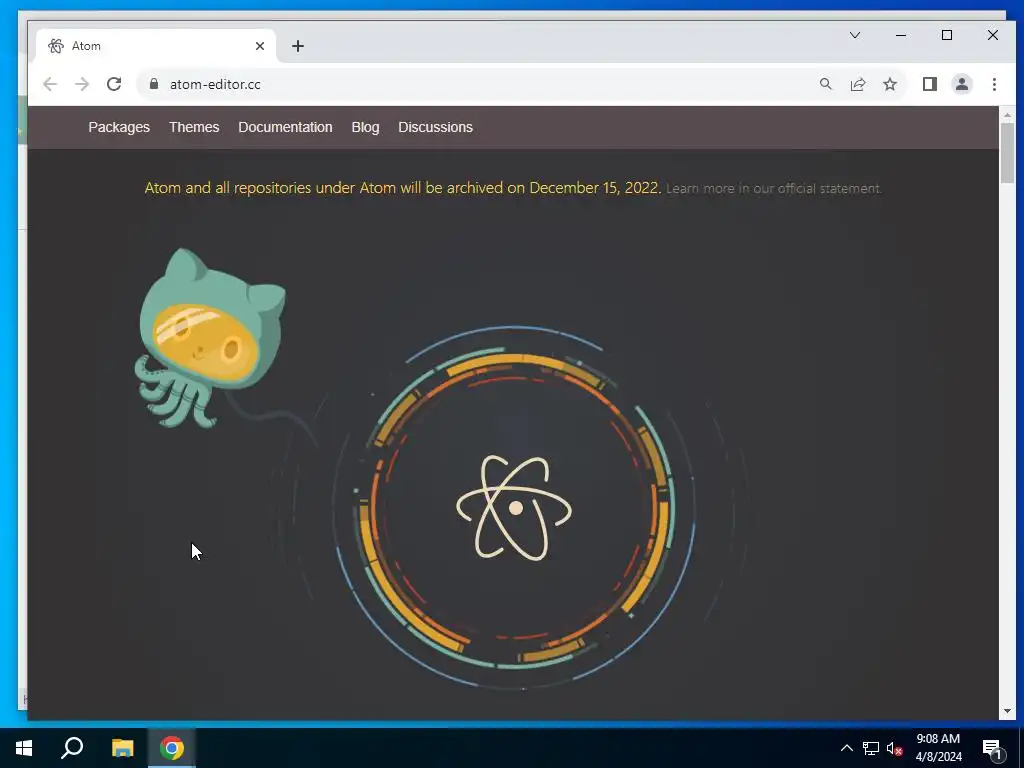Open the clock showing 9:08 AM

[x=938, y=748]
